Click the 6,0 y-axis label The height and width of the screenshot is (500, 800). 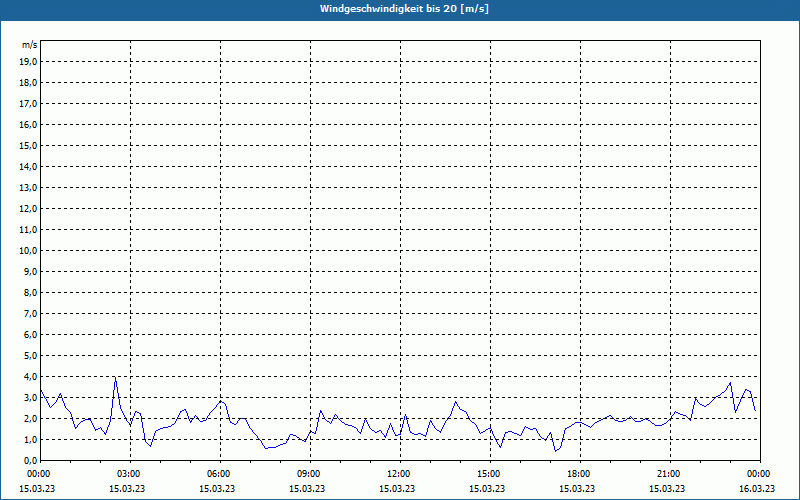coord(30,335)
